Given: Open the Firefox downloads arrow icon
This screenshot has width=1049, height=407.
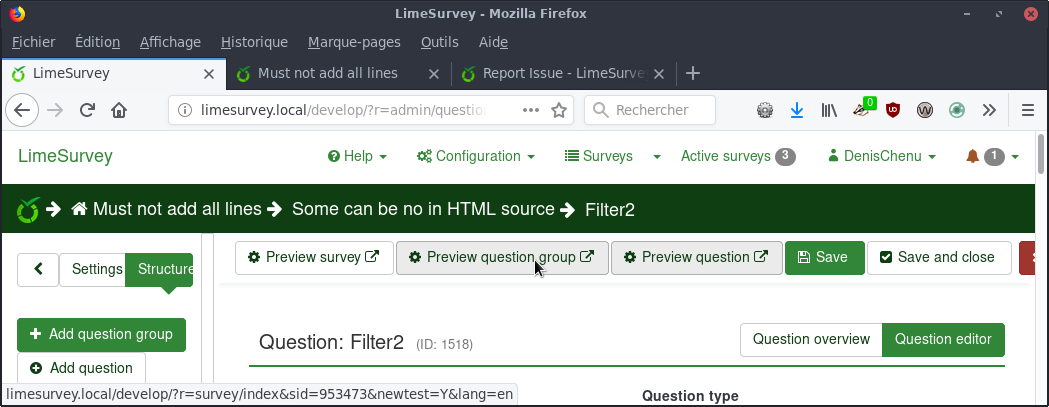Looking at the screenshot, I should click(797, 110).
